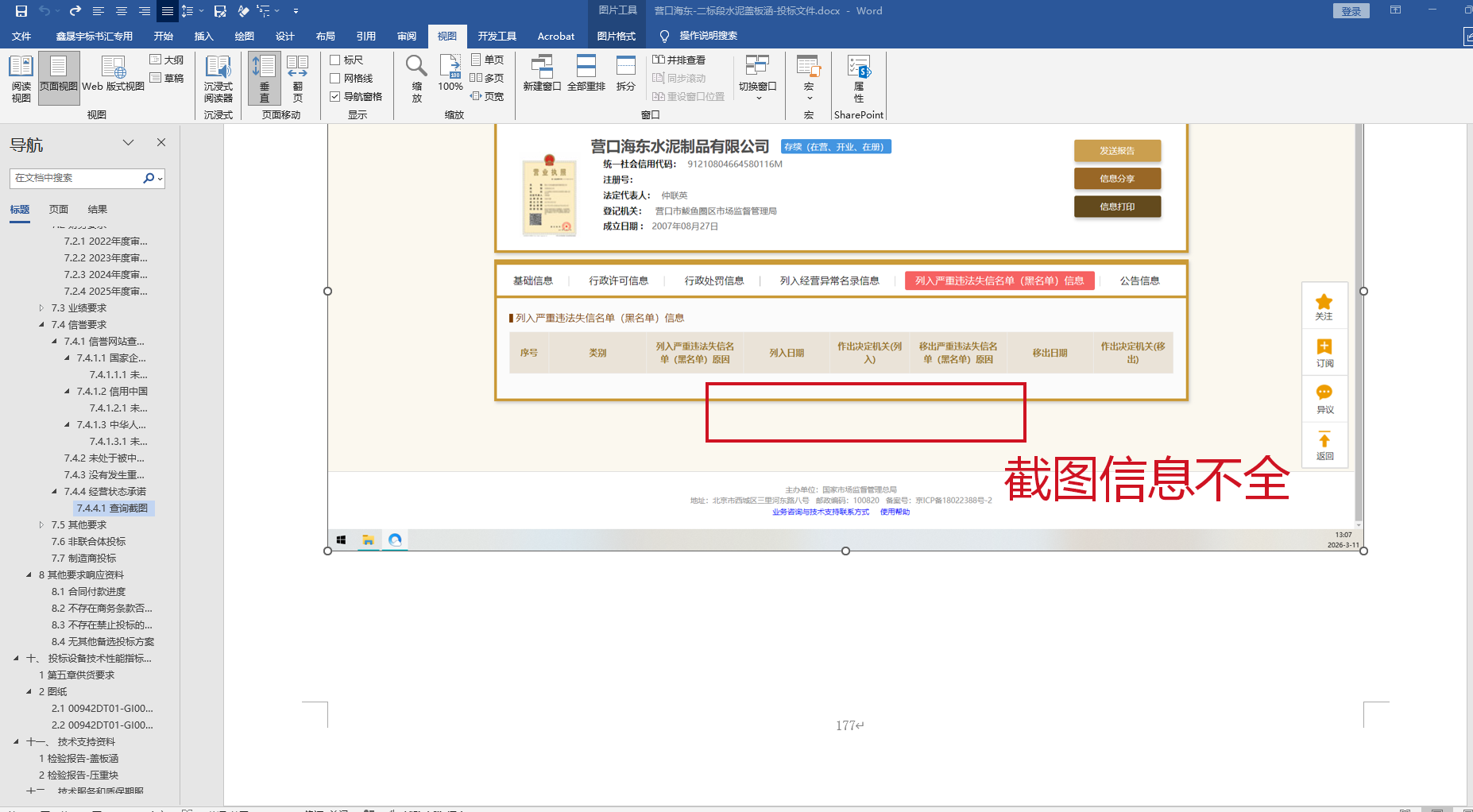1473x812 pixels.
Task: Click the 操作说明搜索 Tell Me box
Action: 699,36
